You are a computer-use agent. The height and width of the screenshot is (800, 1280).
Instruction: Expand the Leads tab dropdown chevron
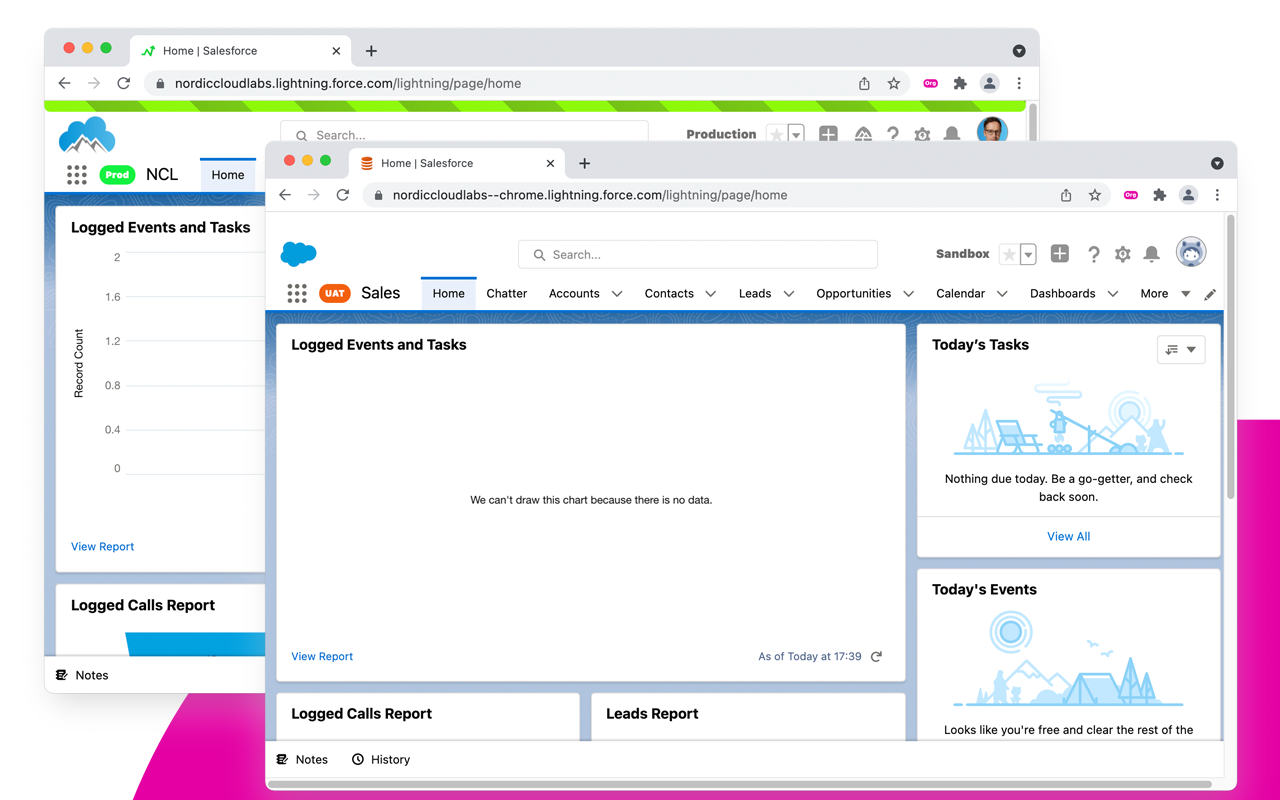pos(789,294)
